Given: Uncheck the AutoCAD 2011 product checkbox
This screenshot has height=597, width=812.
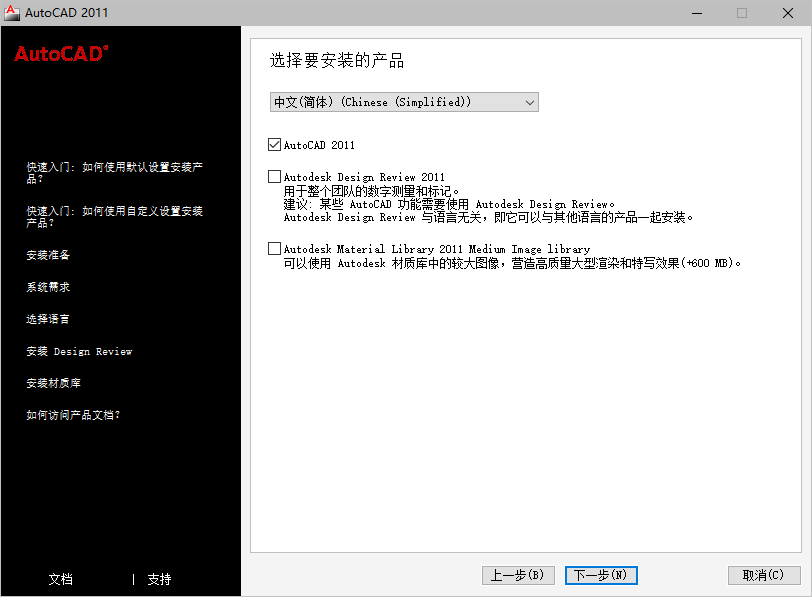Looking at the screenshot, I should (x=274, y=144).
